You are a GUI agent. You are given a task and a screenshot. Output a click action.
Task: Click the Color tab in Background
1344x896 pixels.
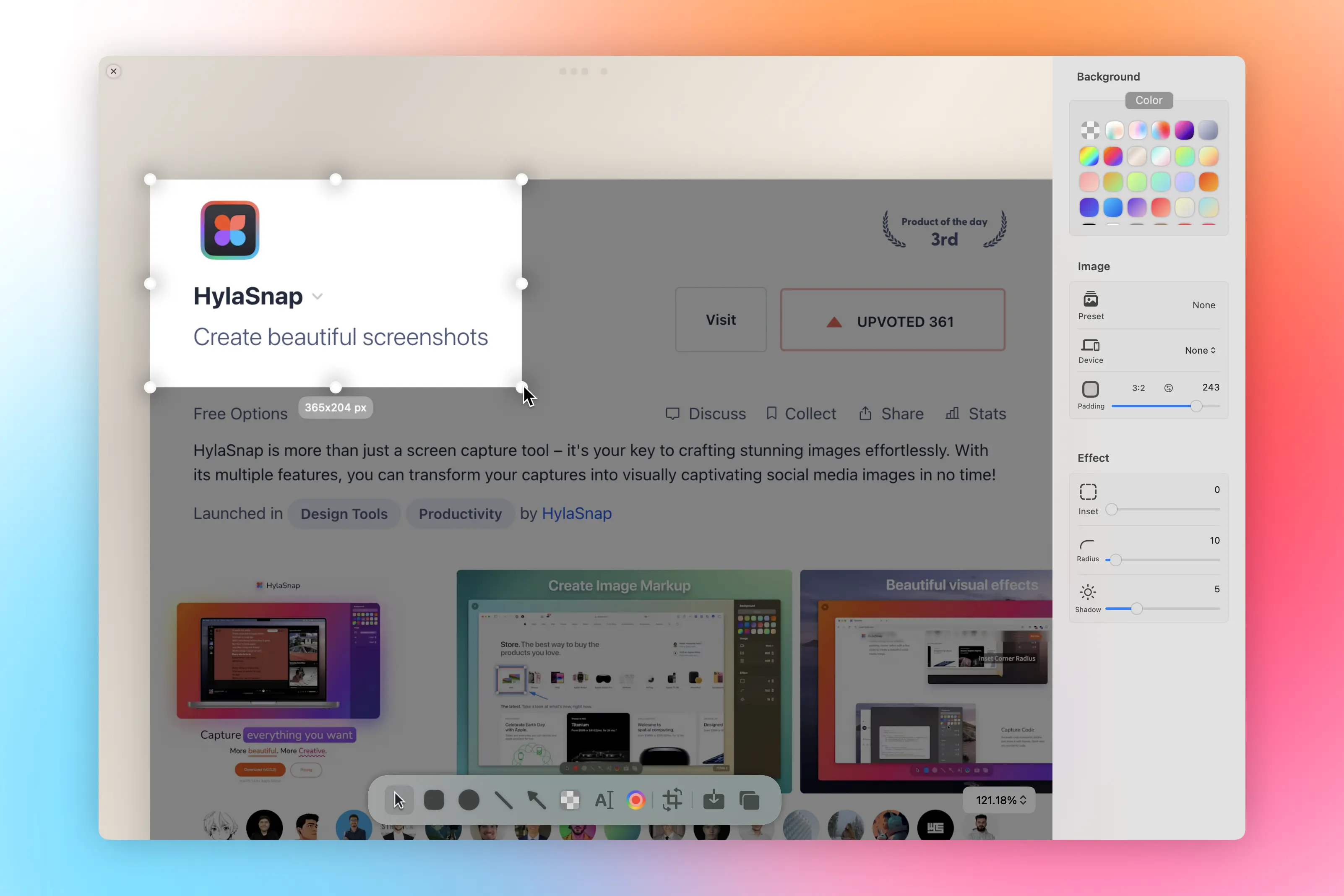(x=1149, y=101)
